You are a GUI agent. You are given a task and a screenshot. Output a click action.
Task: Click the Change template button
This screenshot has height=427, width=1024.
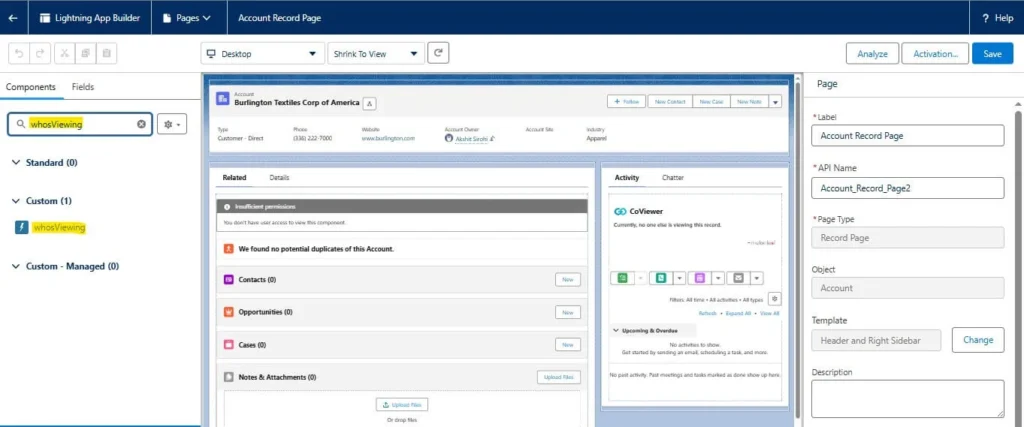(977, 340)
